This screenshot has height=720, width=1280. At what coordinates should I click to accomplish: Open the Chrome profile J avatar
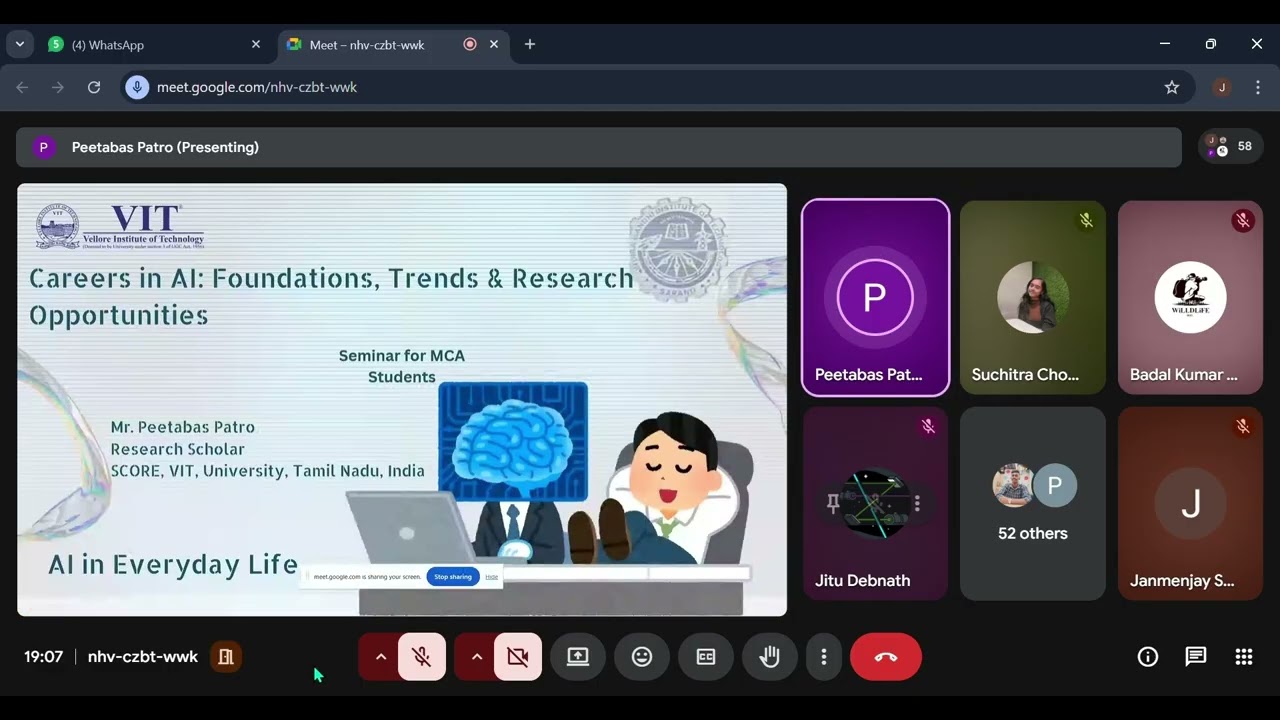[x=1222, y=87]
